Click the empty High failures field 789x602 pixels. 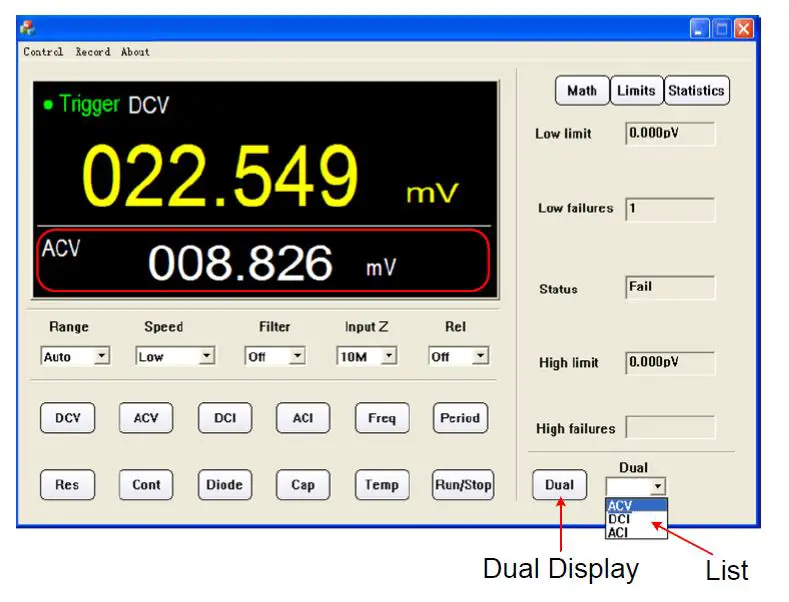click(x=670, y=427)
